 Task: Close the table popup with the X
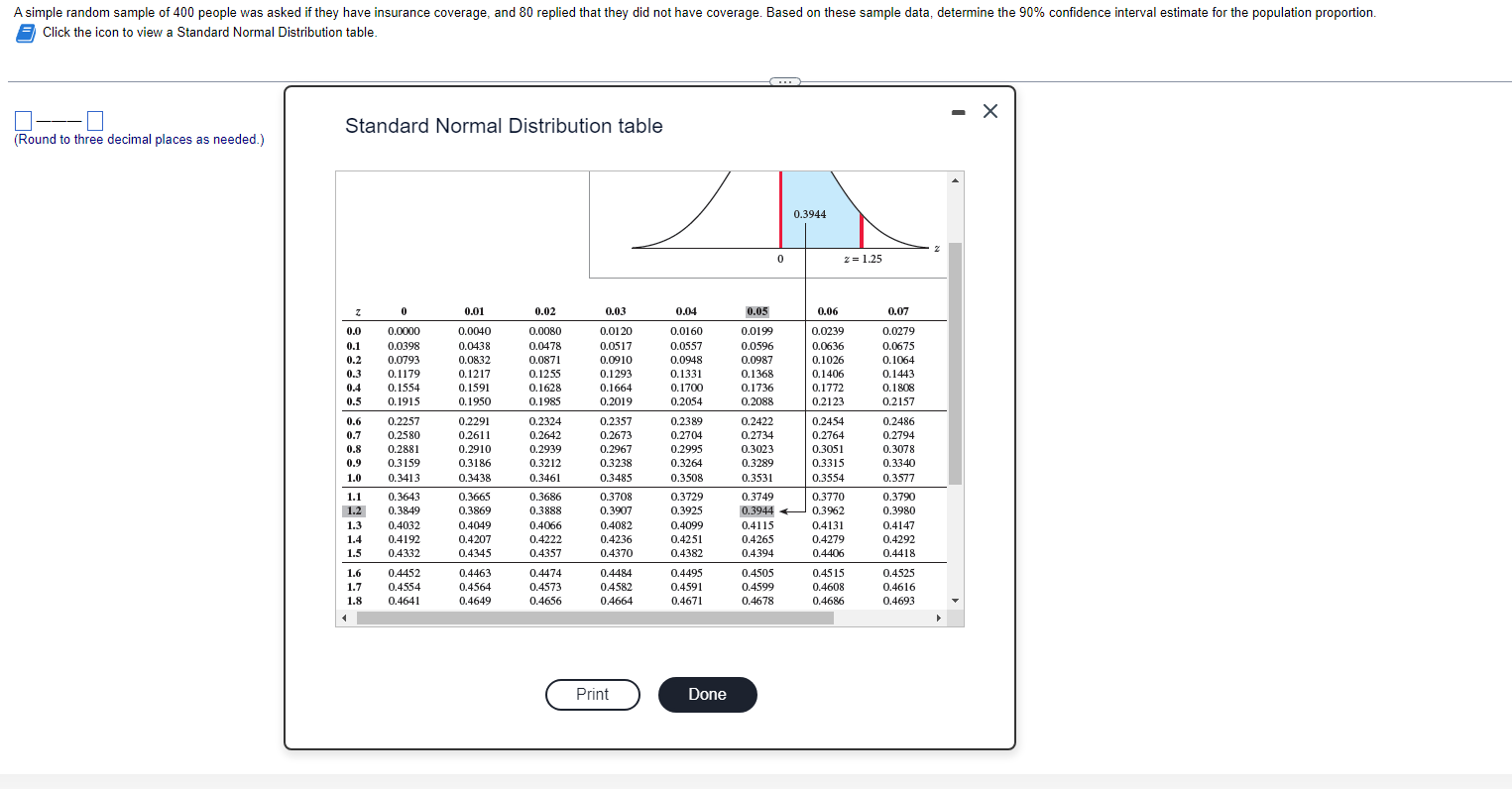click(989, 111)
